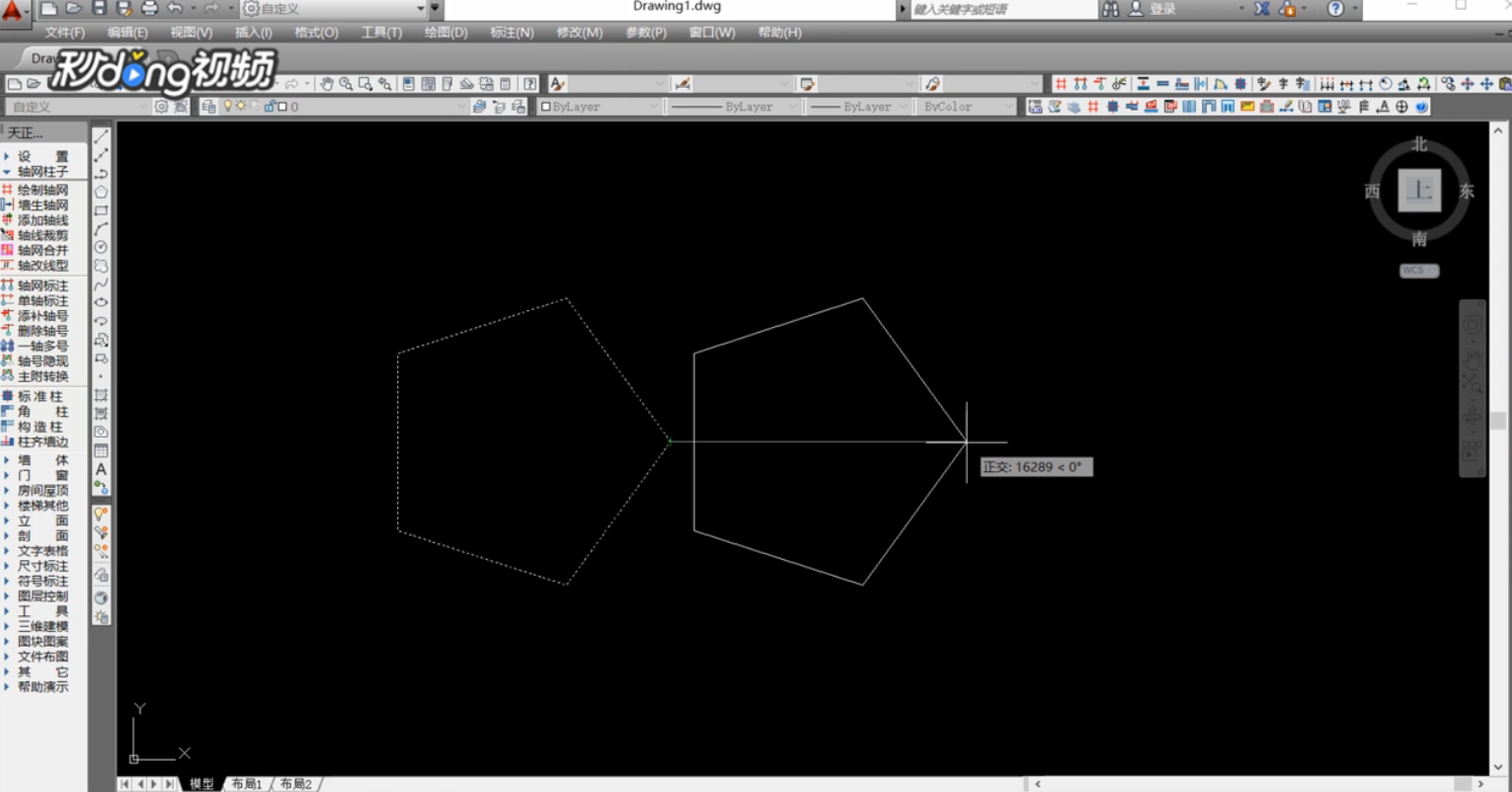Open the ByLayer color dropdown
This screenshot has height=792, width=1512.
click(x=599, y=107)
